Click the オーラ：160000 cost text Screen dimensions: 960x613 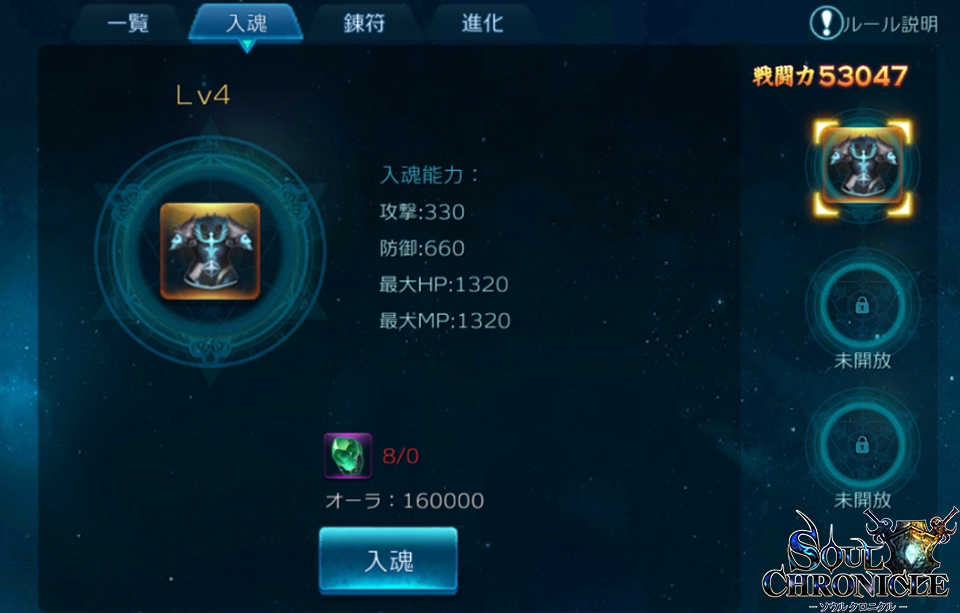pos(404,500)
